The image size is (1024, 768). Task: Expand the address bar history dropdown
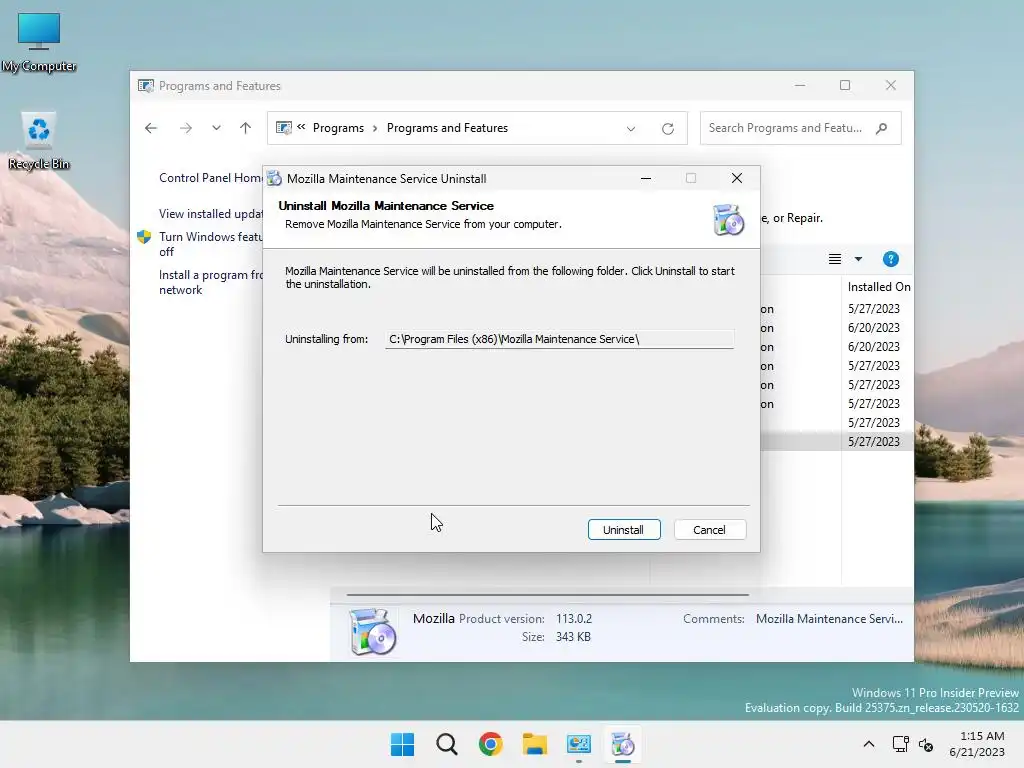pyautogui.click(x=631, y=129)
